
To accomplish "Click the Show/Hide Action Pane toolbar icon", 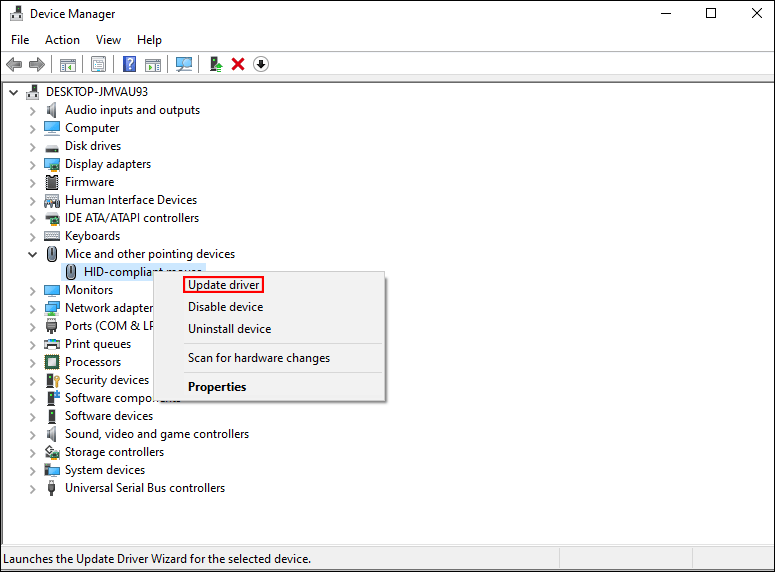I will 153,65.
